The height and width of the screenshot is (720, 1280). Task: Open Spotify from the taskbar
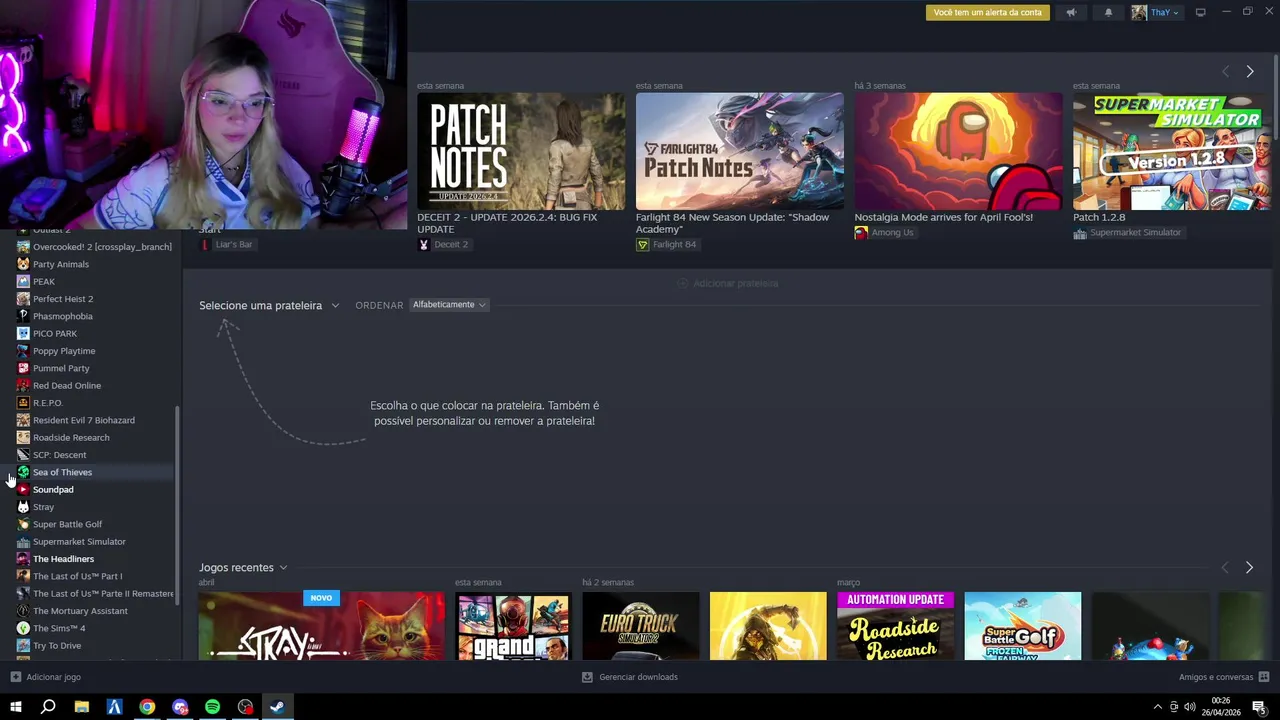point(212,707)
